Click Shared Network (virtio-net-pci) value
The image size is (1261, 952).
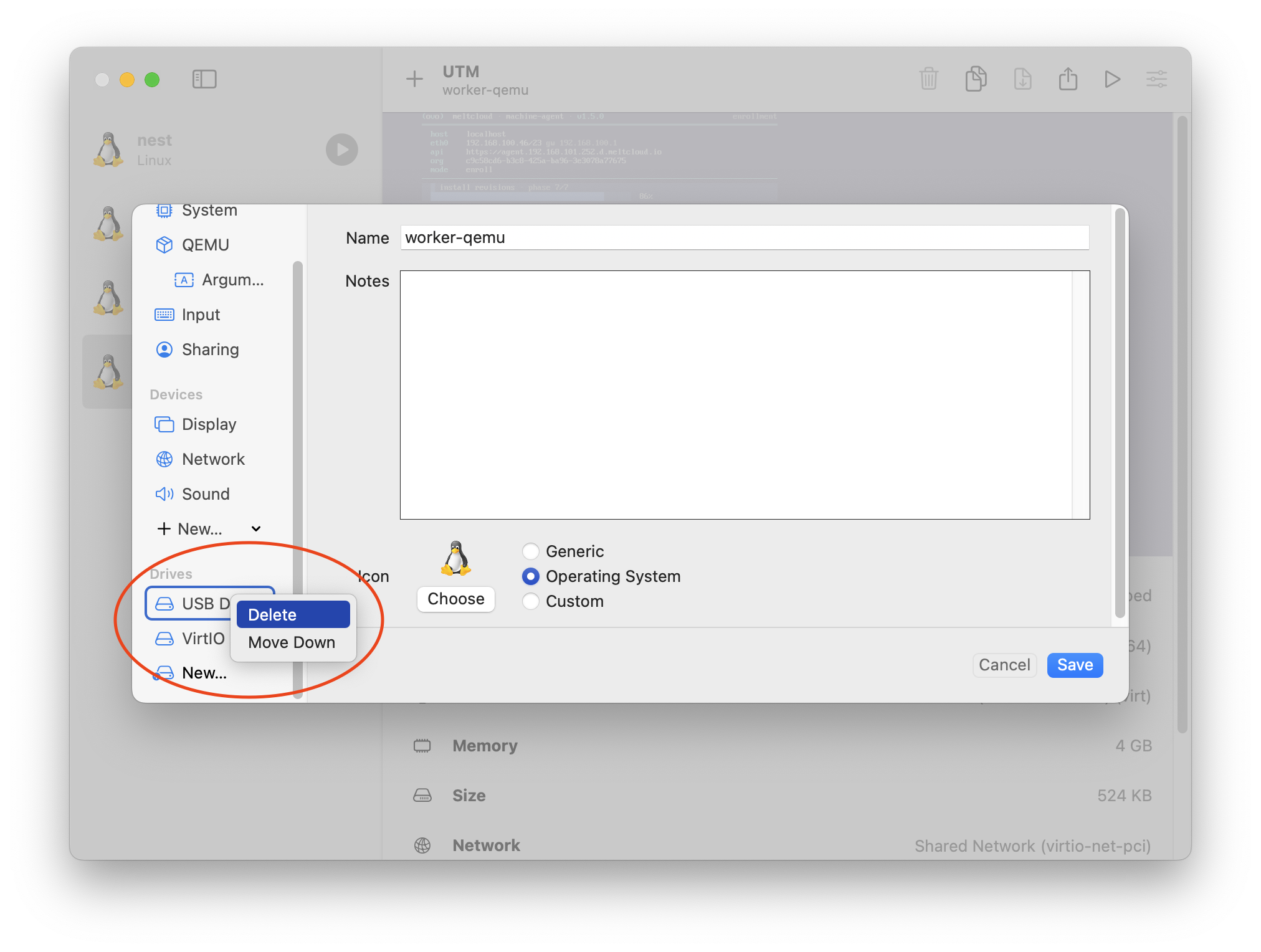click(1032, 846)
